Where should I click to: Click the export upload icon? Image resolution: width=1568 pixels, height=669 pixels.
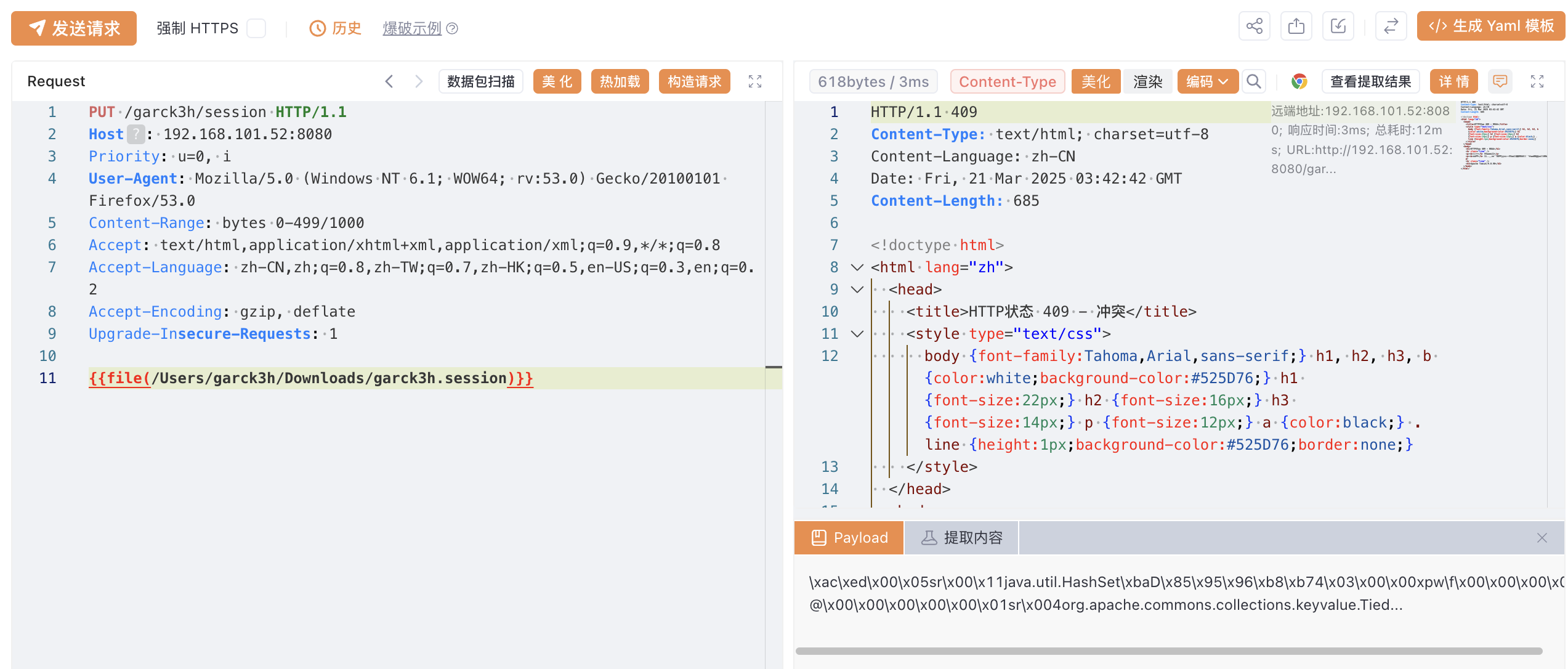click(x=1296, y=26)
